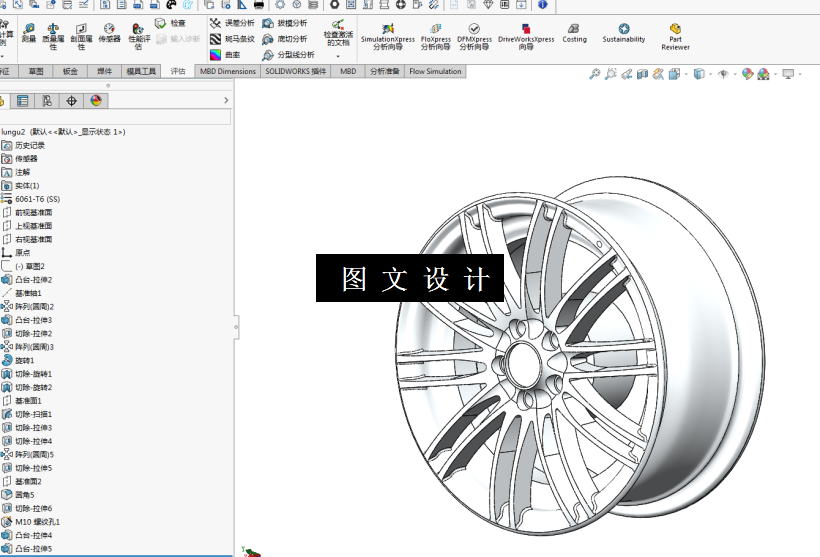
Task: Open the Measure (测量) tool
Action: [29, 32]
